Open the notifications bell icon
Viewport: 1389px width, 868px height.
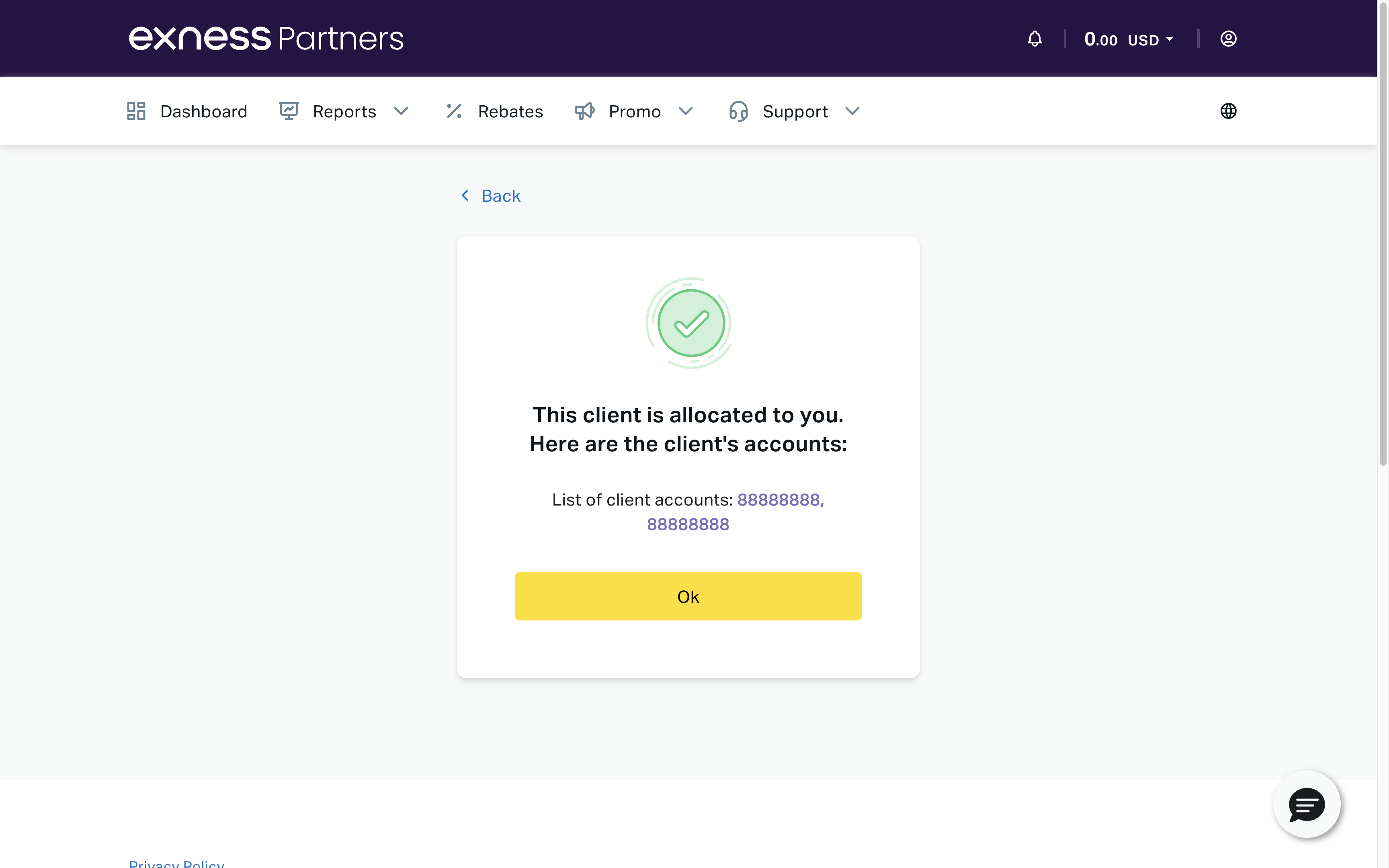coord(1034,39)
